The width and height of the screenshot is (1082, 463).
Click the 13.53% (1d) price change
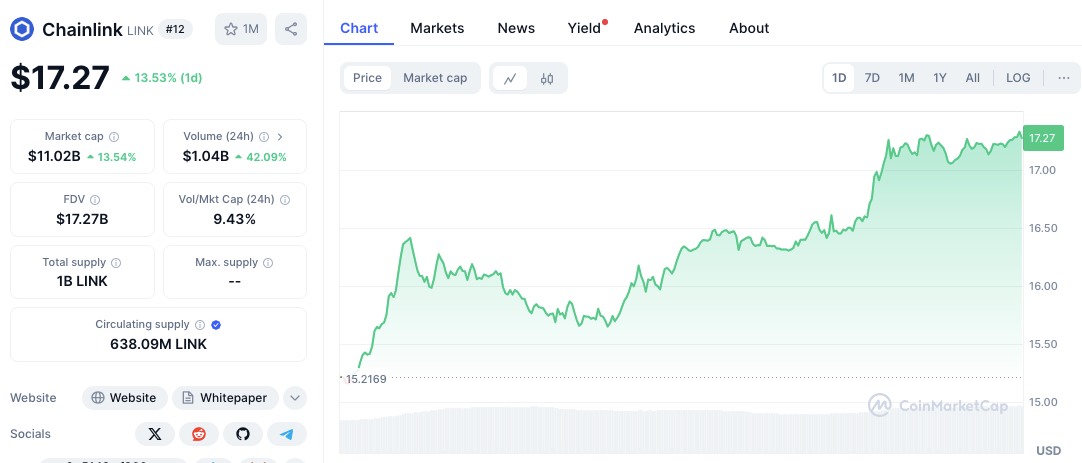162,78
